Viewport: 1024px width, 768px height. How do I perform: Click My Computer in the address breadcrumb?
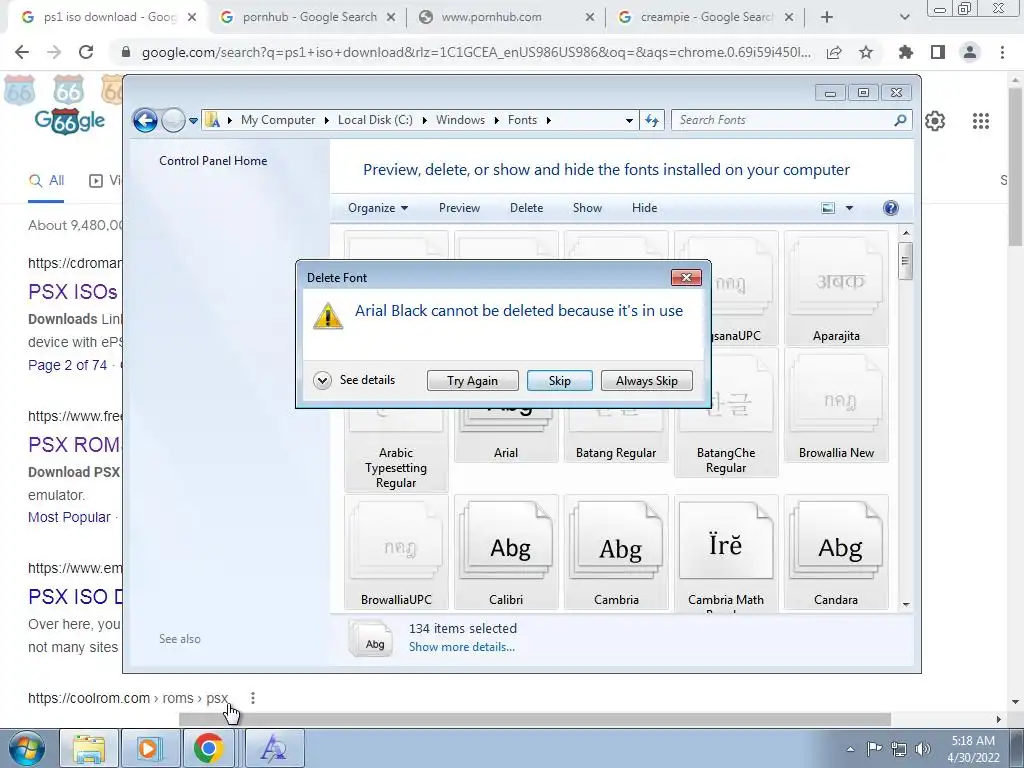(x=278, y=120)
